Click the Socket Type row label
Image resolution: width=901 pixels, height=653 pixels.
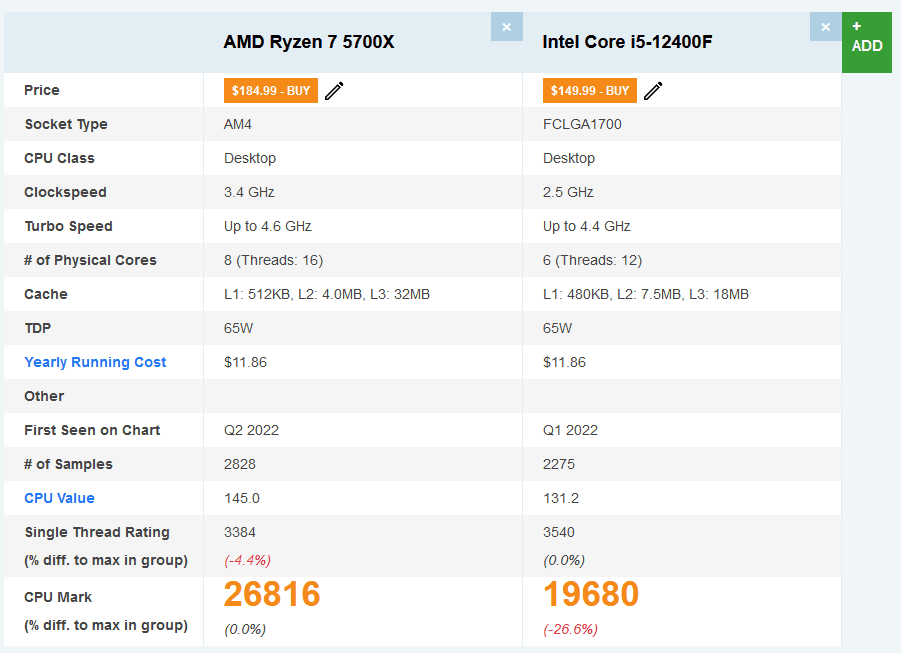(x=66, y=124)
